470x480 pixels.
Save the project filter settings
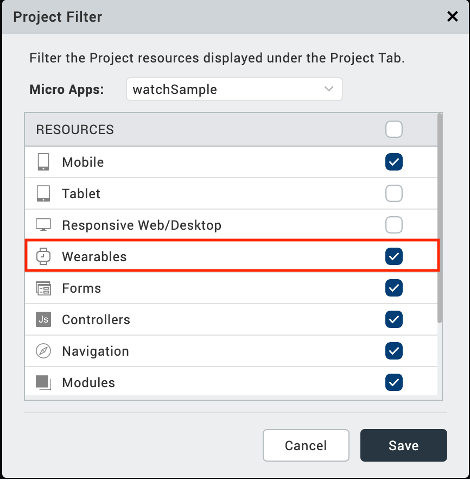(403, 445)
